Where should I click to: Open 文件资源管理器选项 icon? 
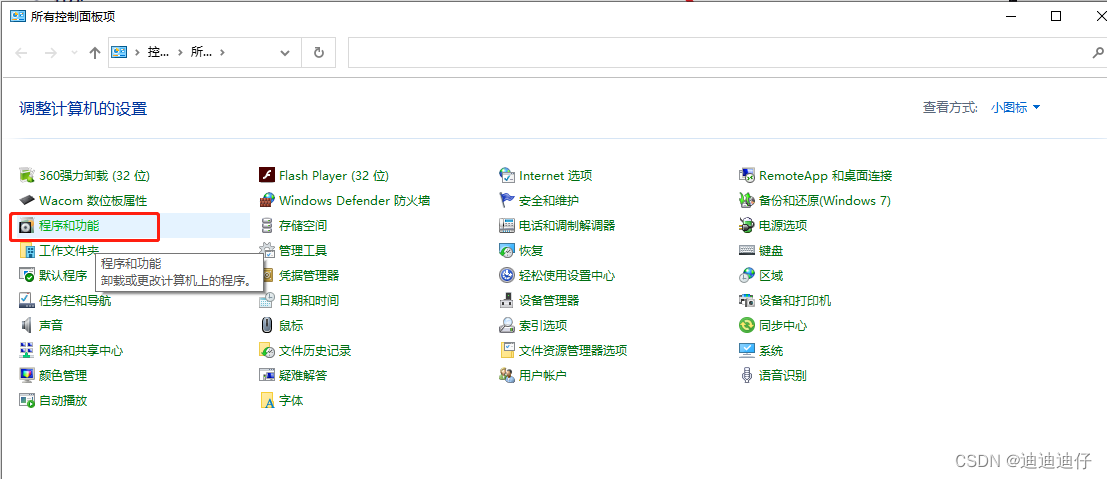coord(507,350)
